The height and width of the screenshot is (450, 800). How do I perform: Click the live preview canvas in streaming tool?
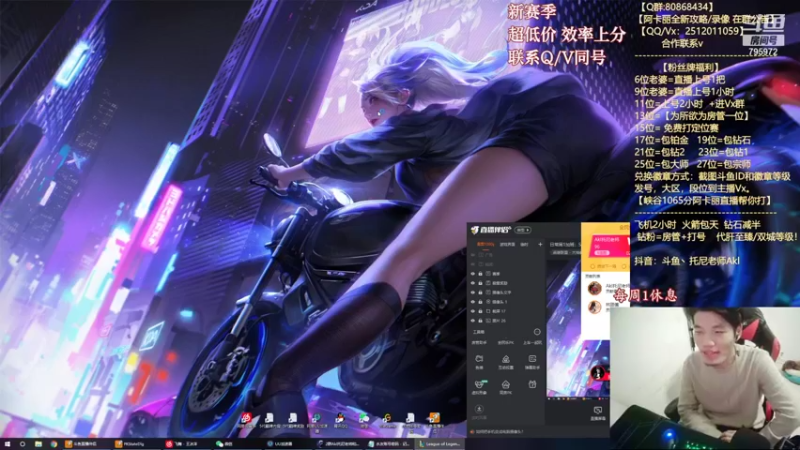pos(578,329)
